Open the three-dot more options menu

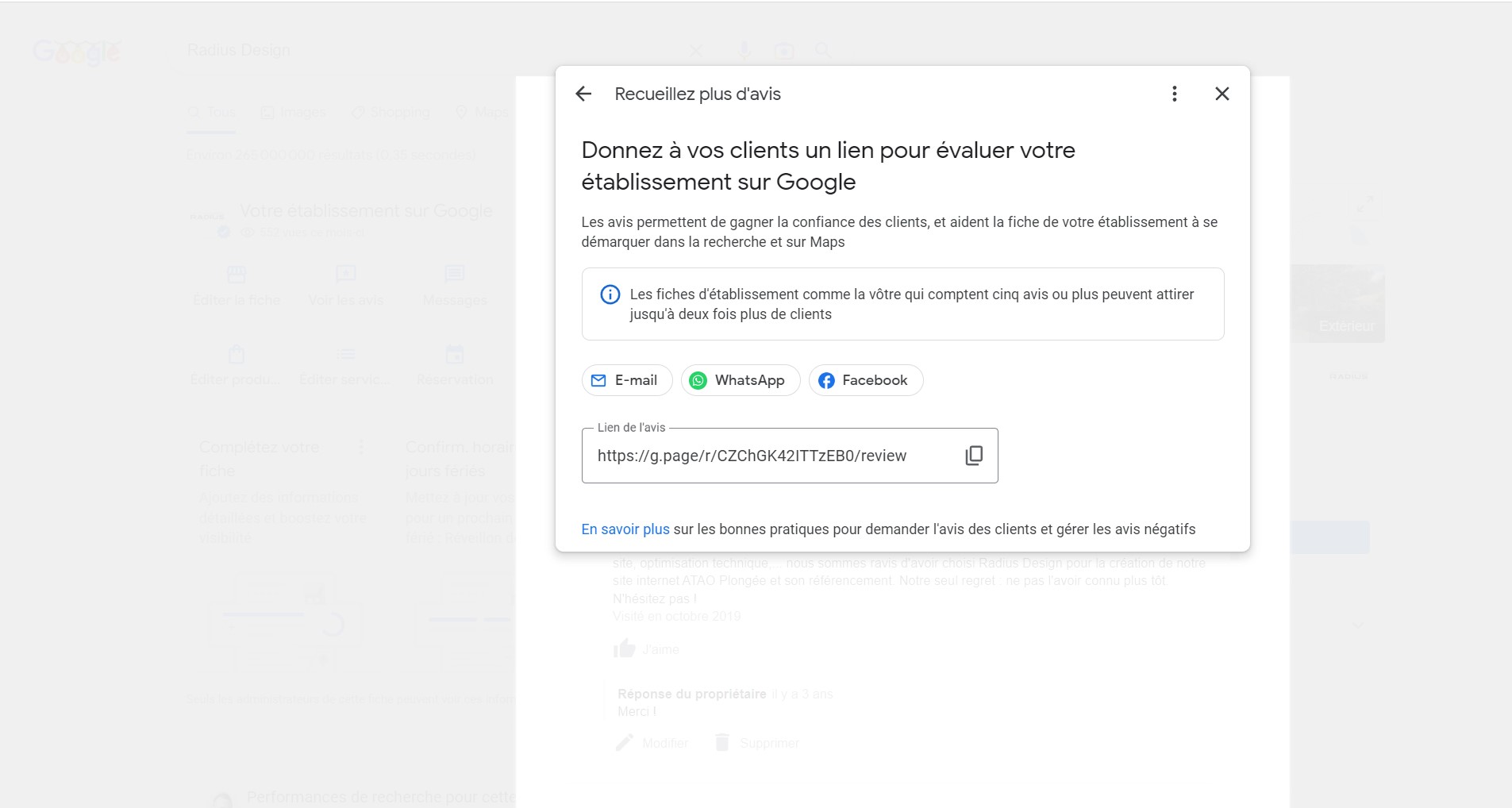[x=1175, y=94]
